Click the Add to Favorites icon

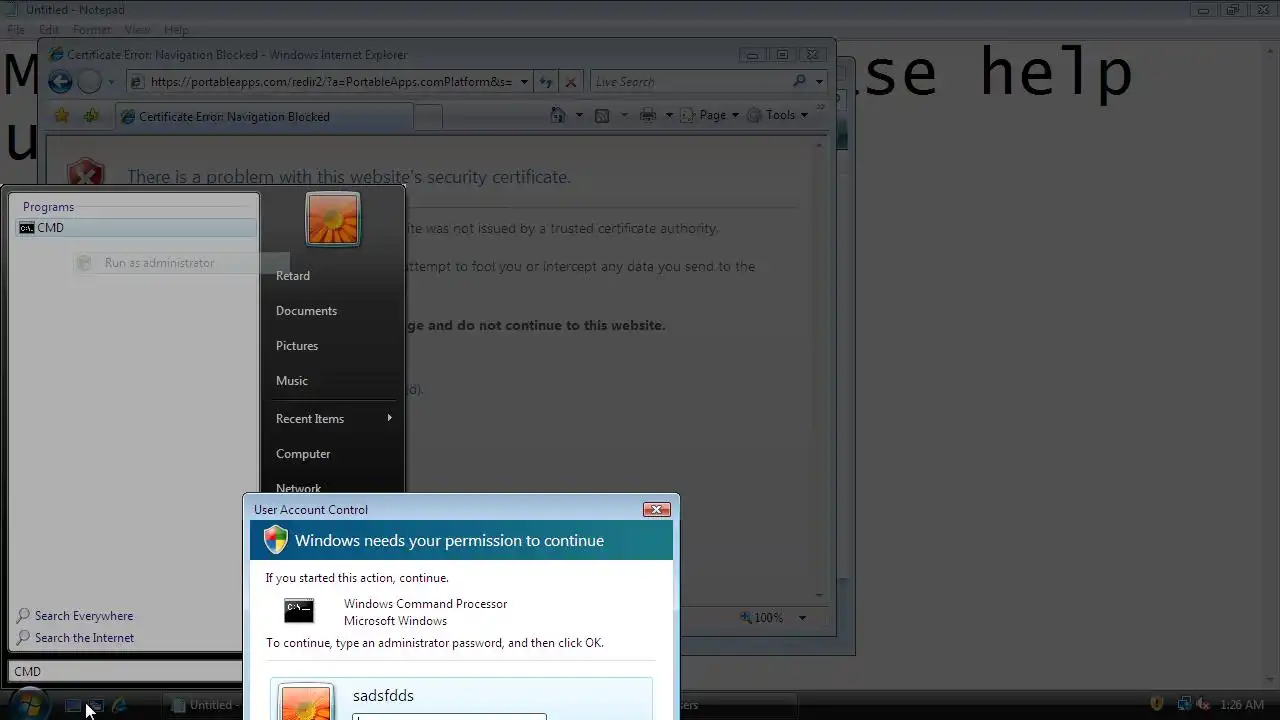coord(91,116)
